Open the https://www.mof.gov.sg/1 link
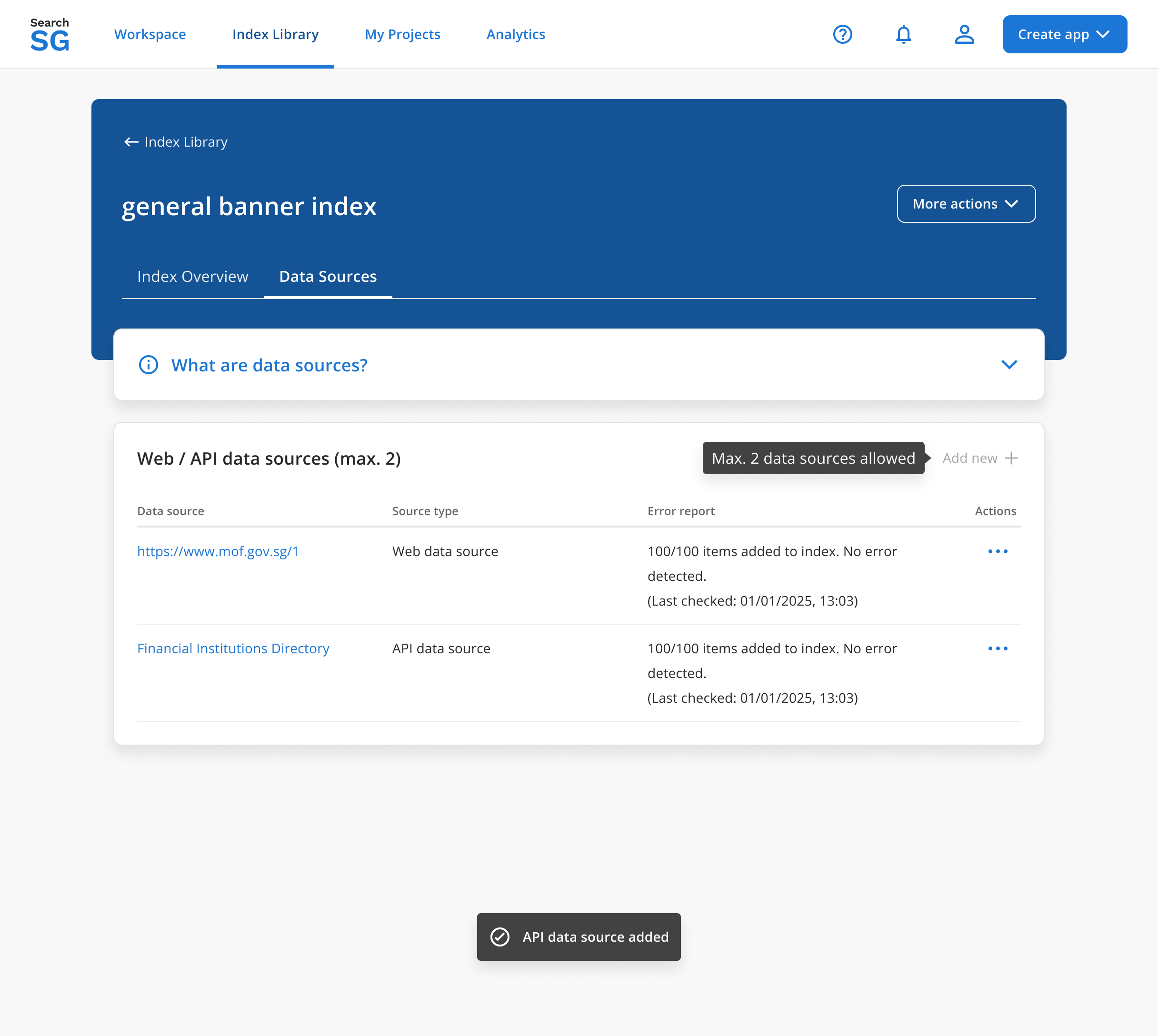The width and height of the screenshot is (1158, 1036). [x=218, y=552]
